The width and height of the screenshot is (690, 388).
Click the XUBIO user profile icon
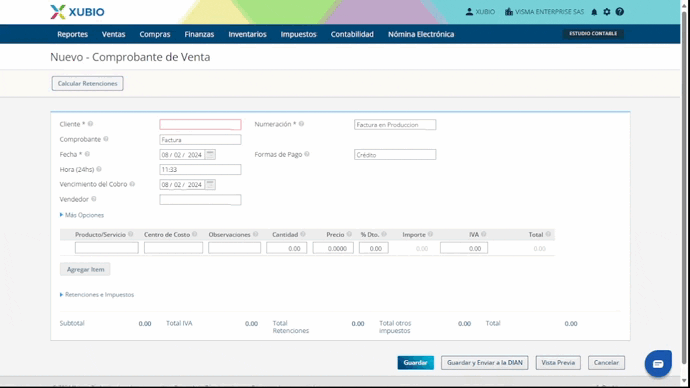coord(469,12)
